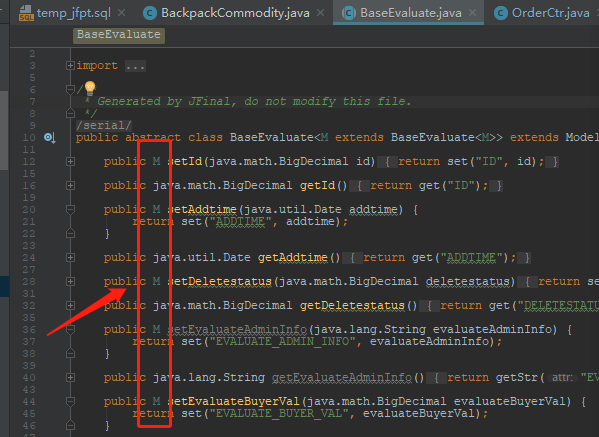Viewport: 599px width, 437px height.
Task: Click the "ADDTIME" string on line 21
Action: [x=240, y=221]
